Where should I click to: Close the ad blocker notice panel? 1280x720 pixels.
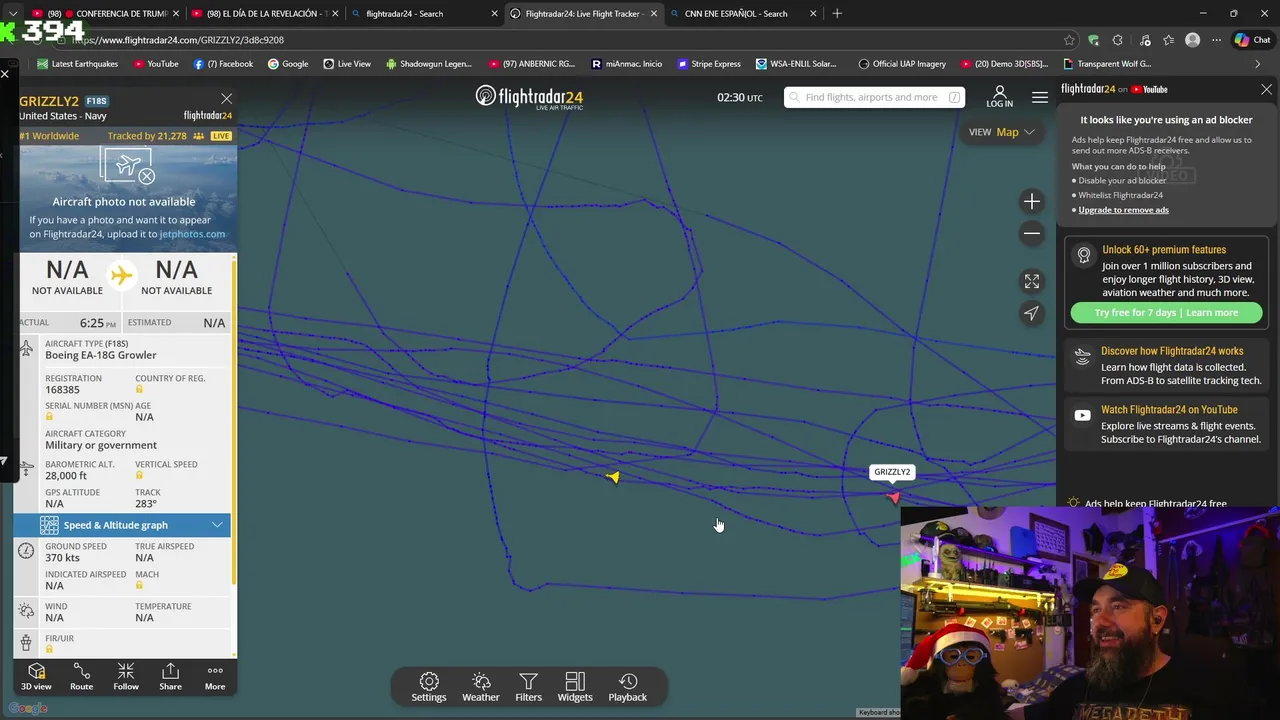pos(1266,89)
